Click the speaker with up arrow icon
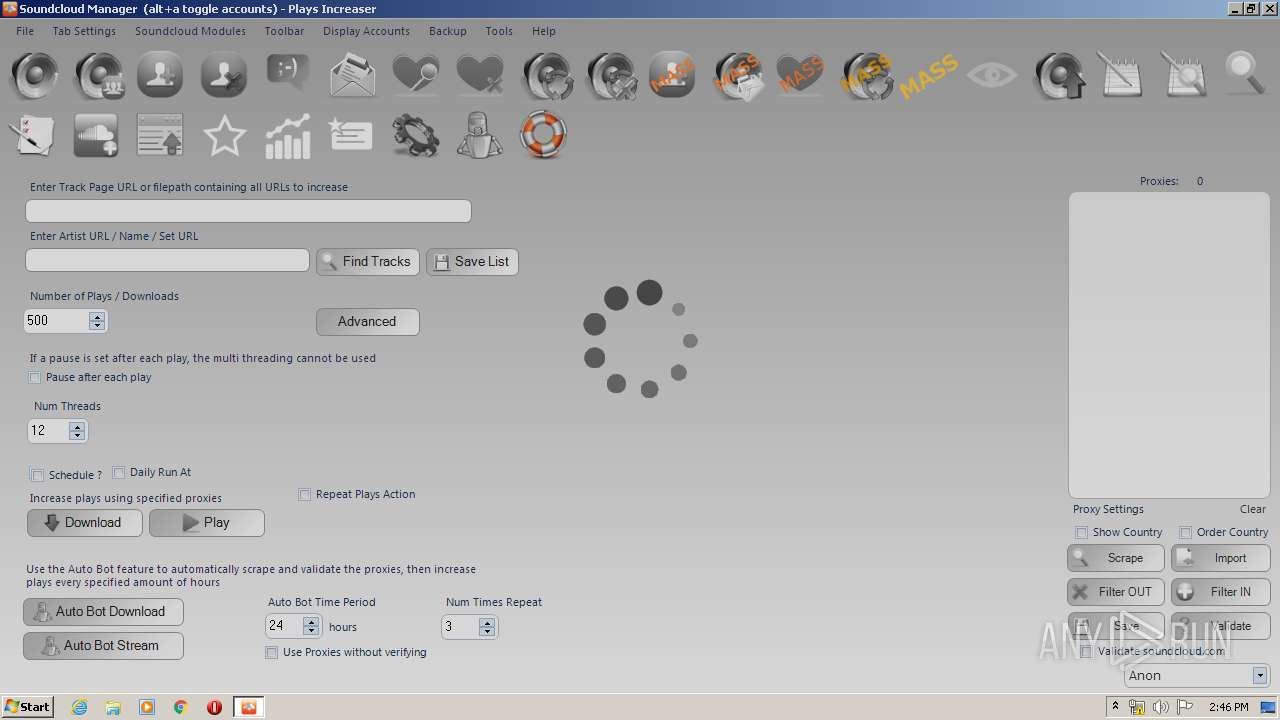Screen dimensions: 1280x720 coord(1058,75)
